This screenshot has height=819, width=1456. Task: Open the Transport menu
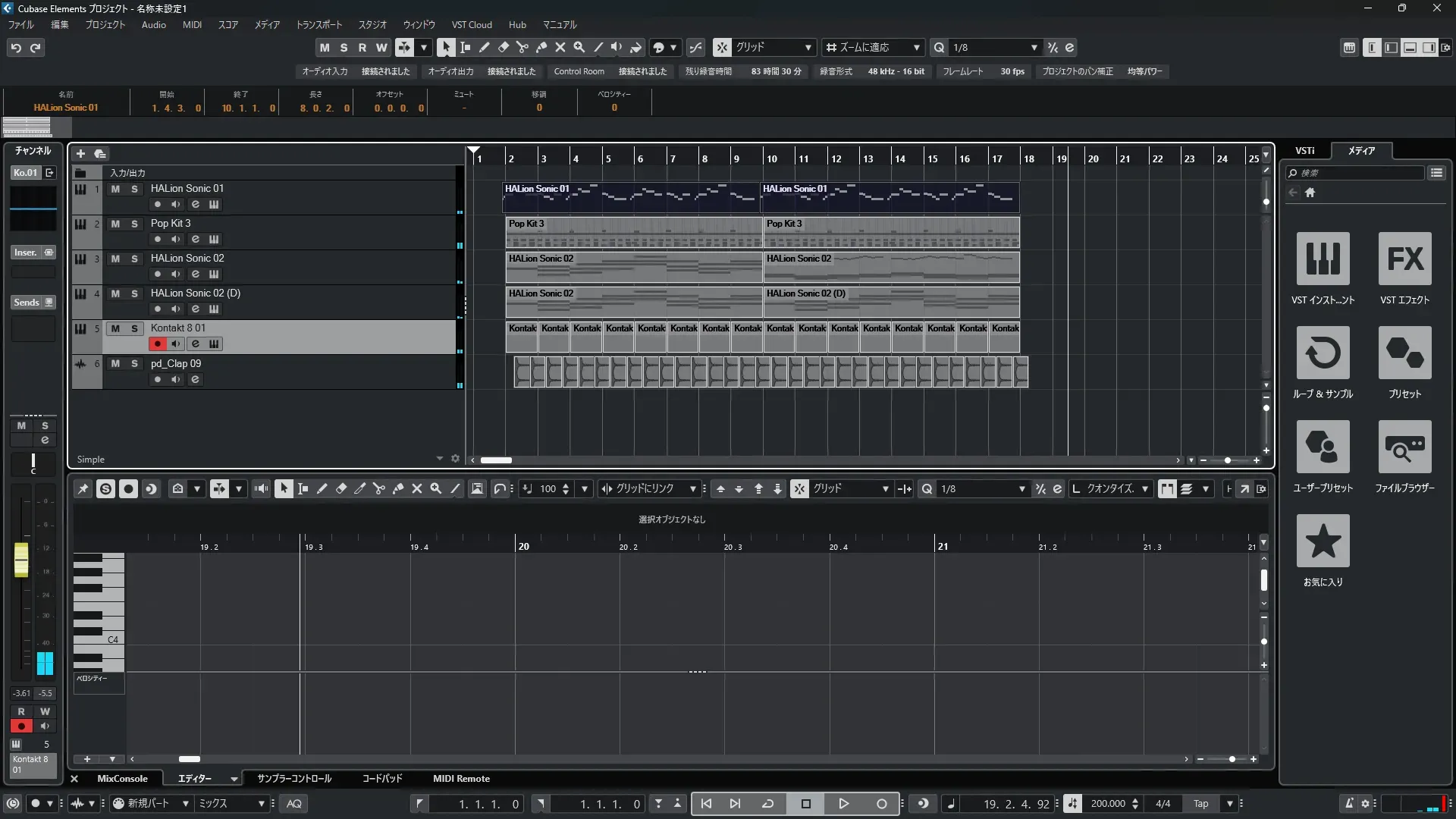(x=318, y=25)
